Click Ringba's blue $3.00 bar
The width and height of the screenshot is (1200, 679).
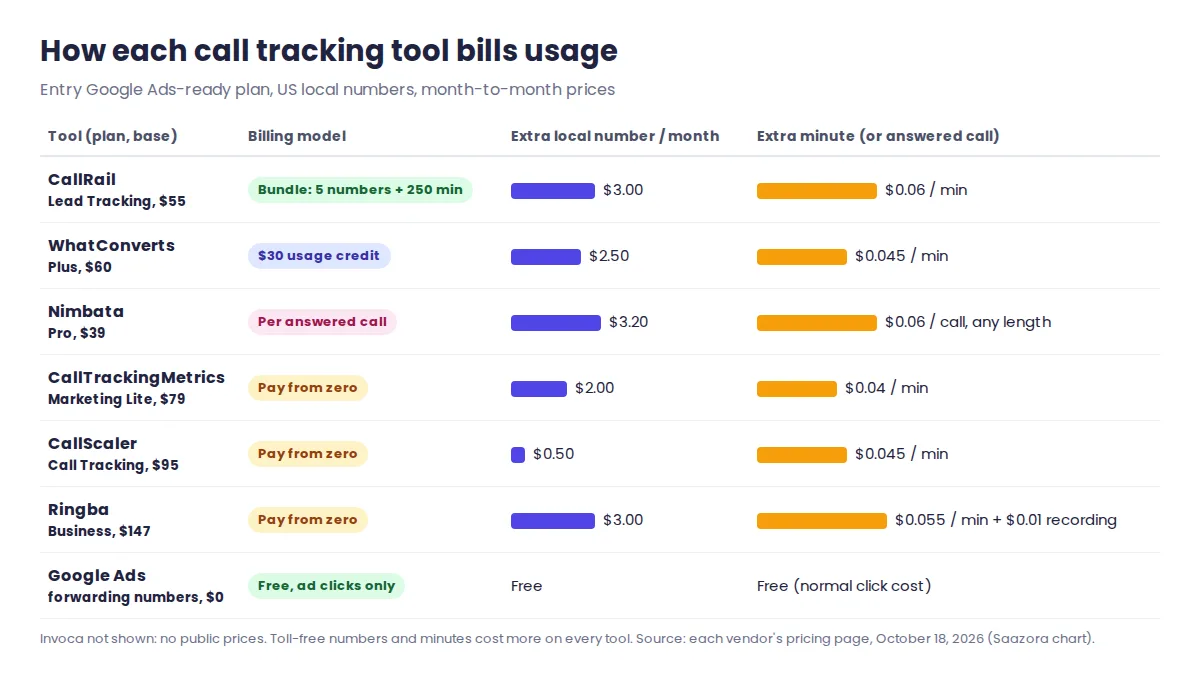coord(553,520)
